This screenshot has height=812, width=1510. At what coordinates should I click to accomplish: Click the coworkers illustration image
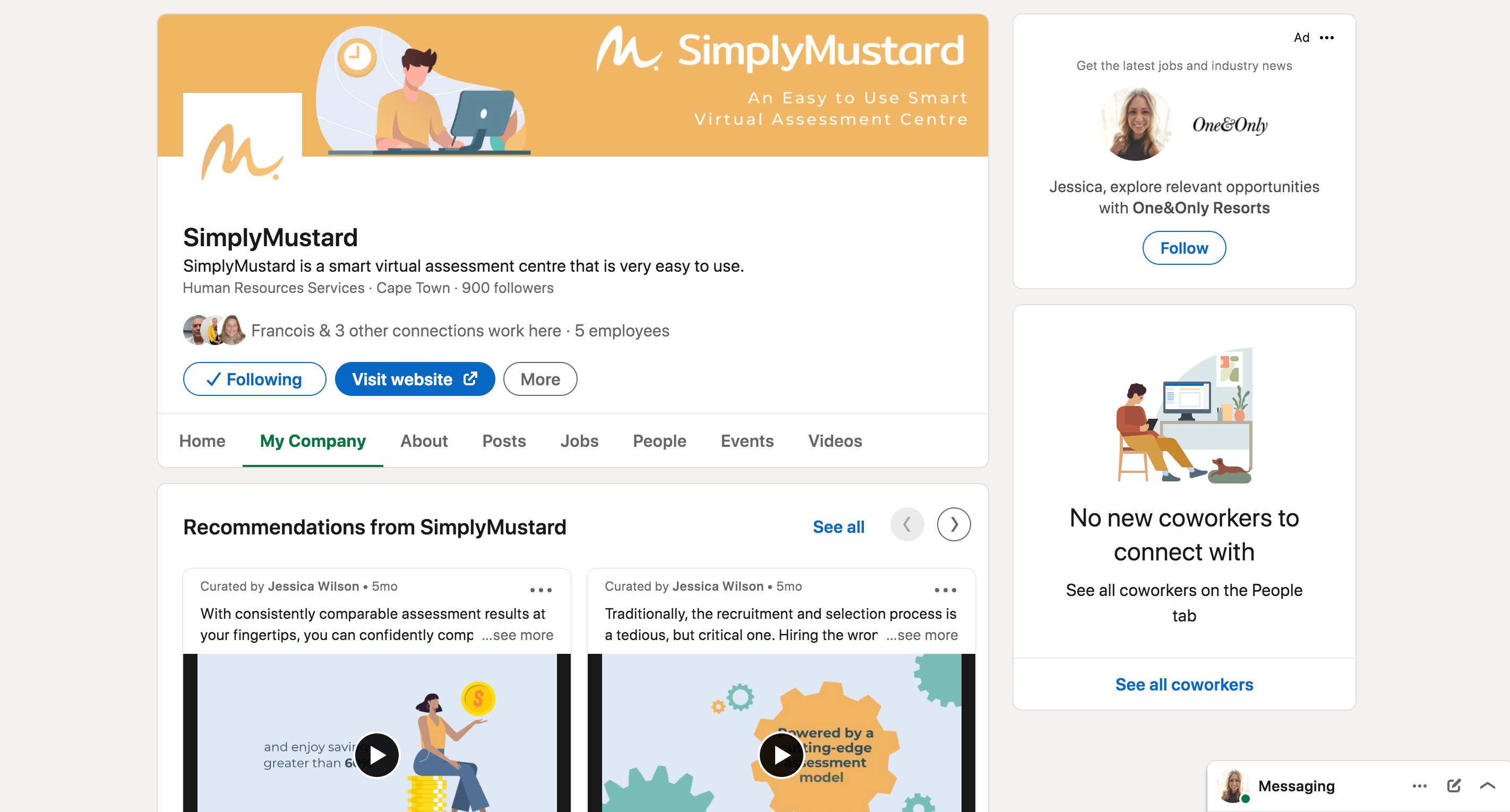(x=1183, y=416)
